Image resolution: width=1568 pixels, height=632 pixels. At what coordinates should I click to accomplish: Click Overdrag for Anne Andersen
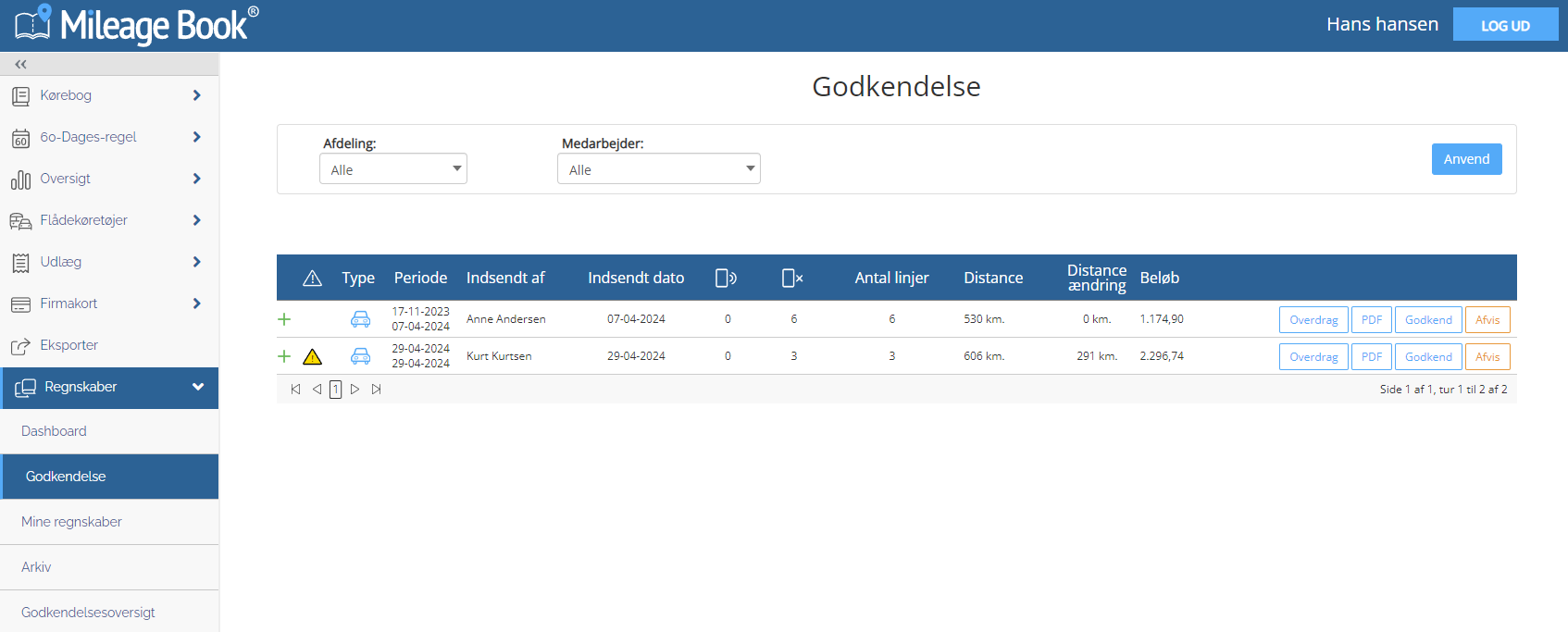[x=1313, y=320]
